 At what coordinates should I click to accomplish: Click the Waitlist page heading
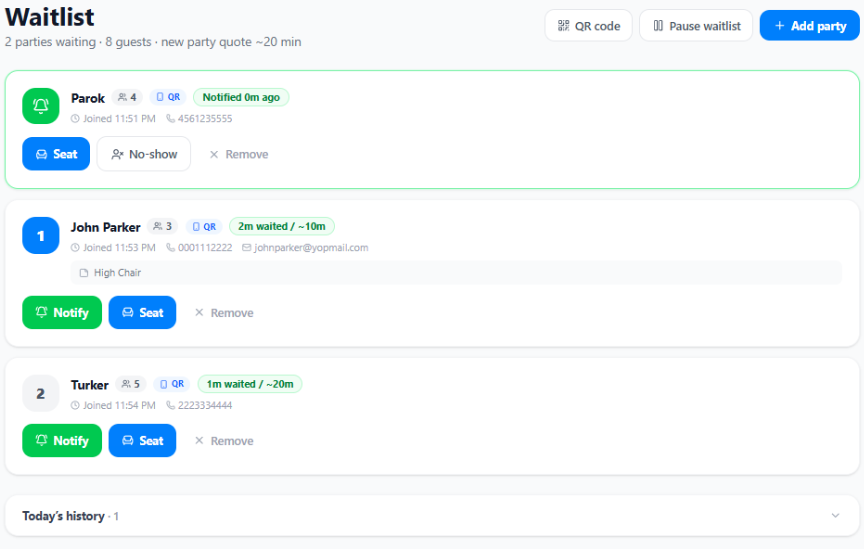(50, 17)
